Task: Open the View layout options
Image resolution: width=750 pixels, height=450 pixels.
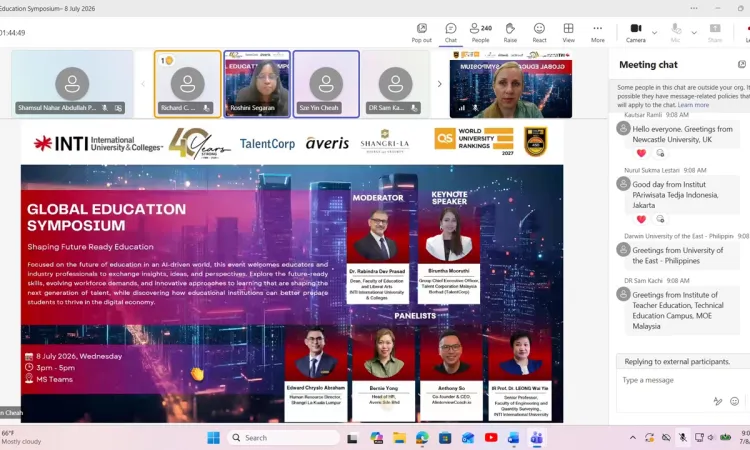Action: 568,33
